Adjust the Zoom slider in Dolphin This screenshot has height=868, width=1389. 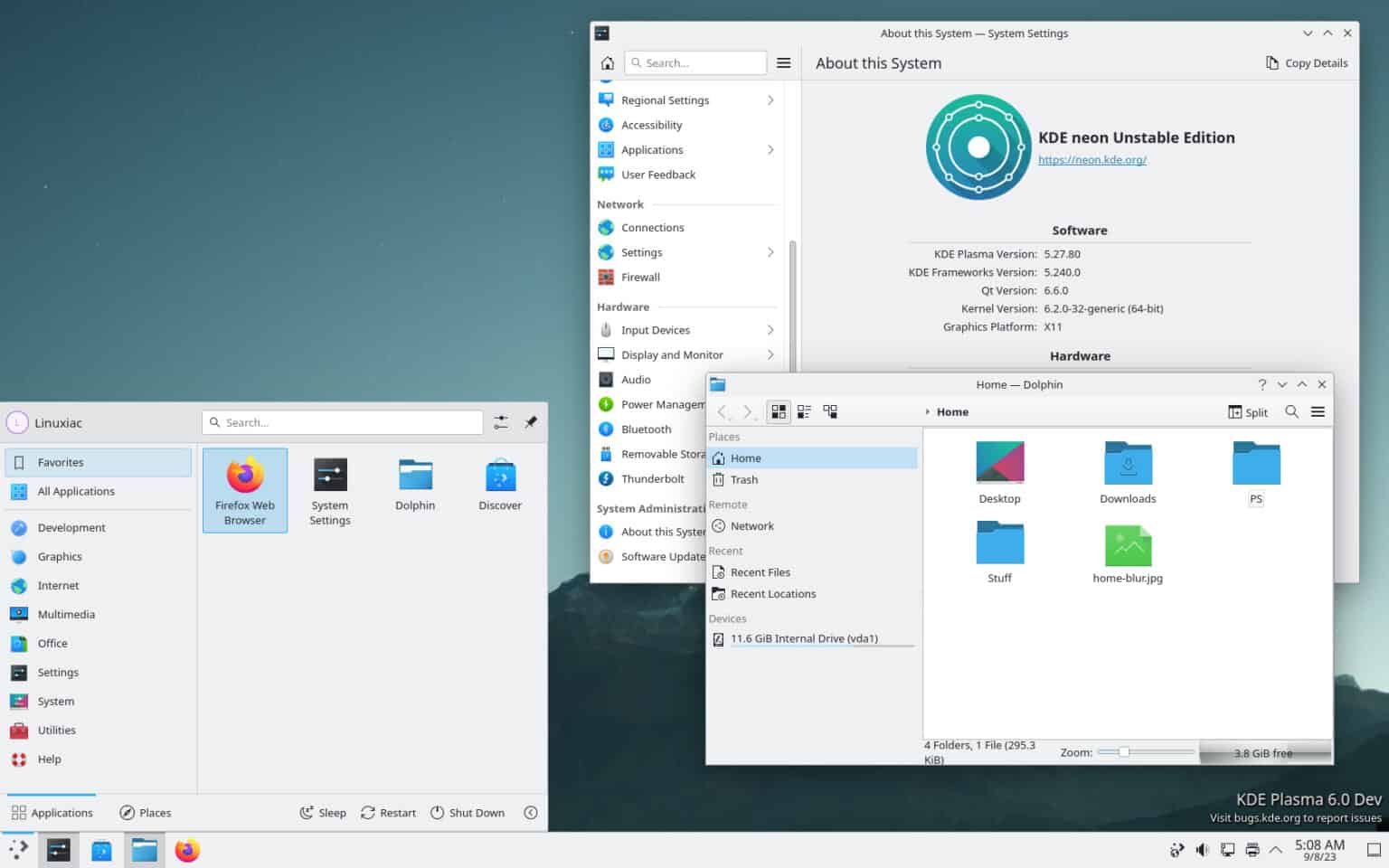click(x=1123, y=750)
